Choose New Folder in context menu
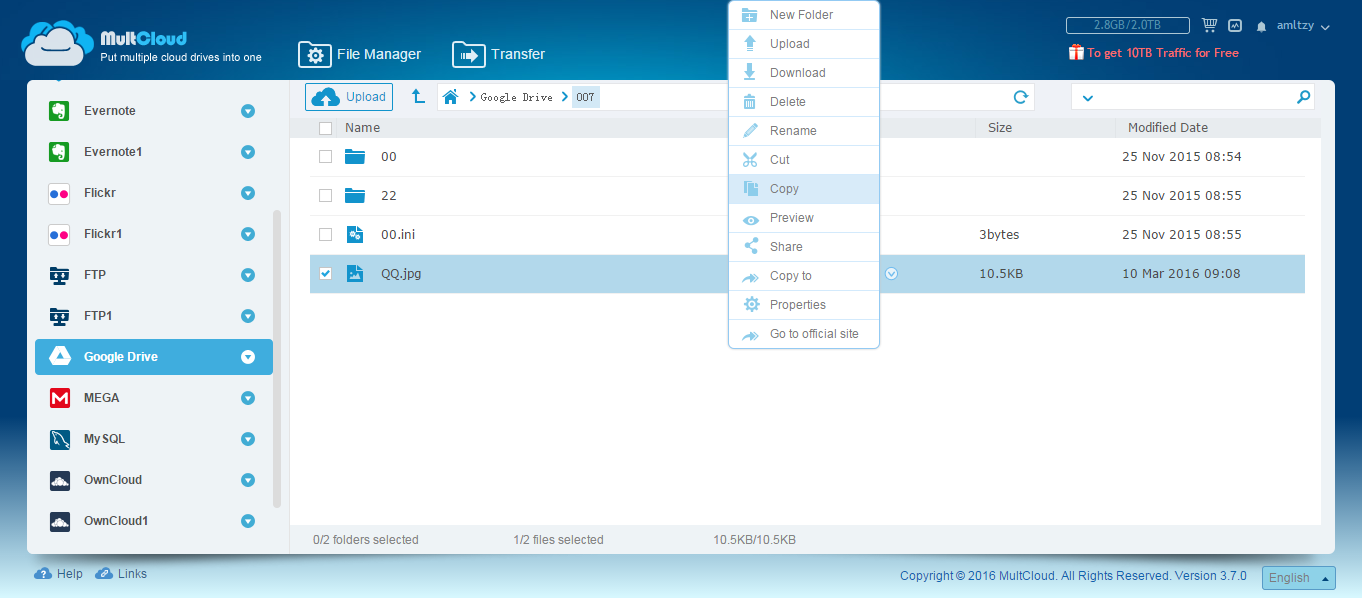This screenshot has height=599, width=1362. click(x=804, y=15)
